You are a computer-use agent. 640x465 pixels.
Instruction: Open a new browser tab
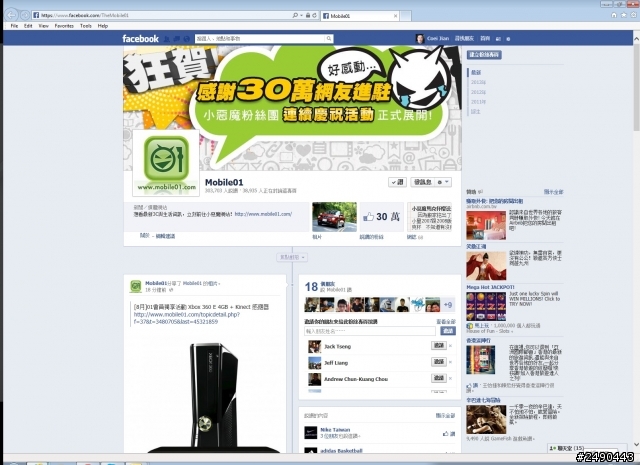[405, 16]
